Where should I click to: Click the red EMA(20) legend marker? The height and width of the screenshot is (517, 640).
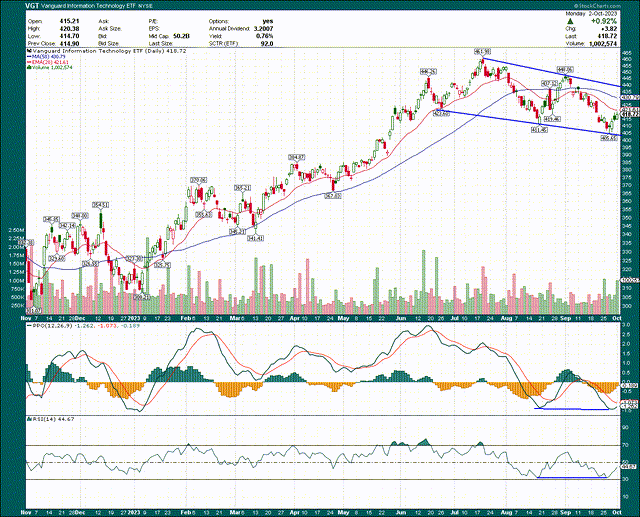(x=29, y=62)
